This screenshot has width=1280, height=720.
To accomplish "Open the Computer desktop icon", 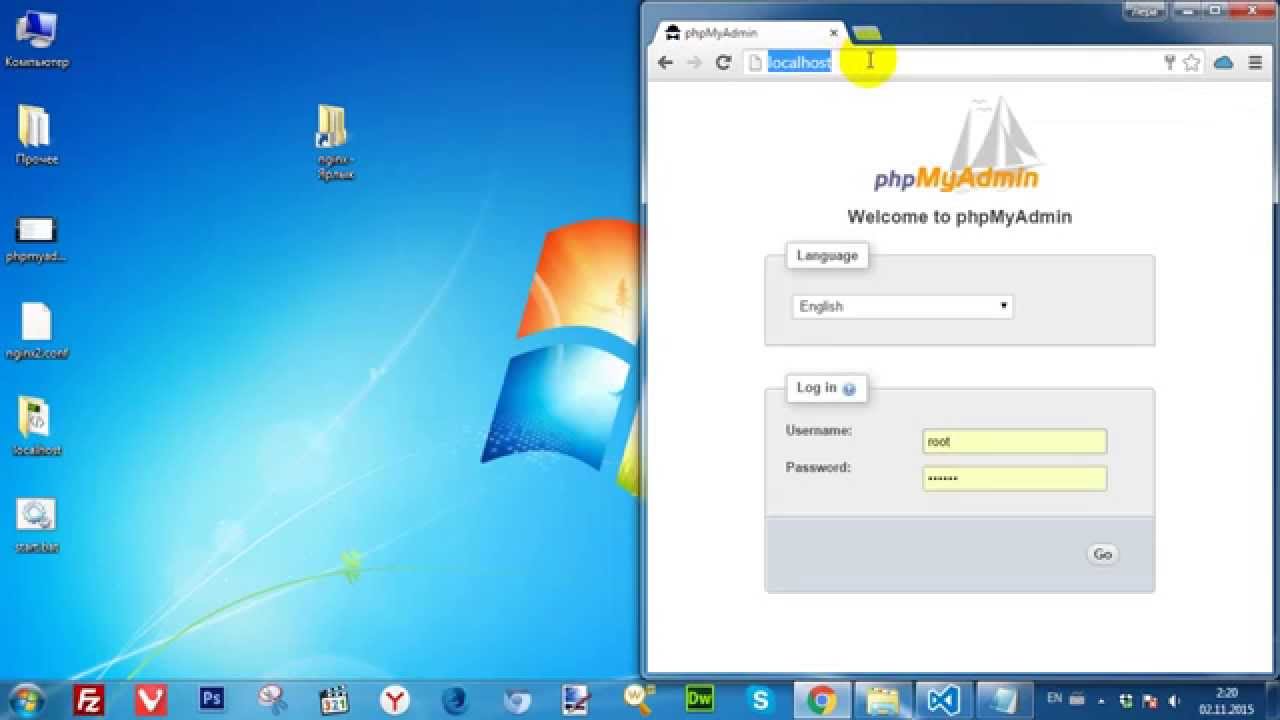I will pyautogui.click(x=36, y=38).
